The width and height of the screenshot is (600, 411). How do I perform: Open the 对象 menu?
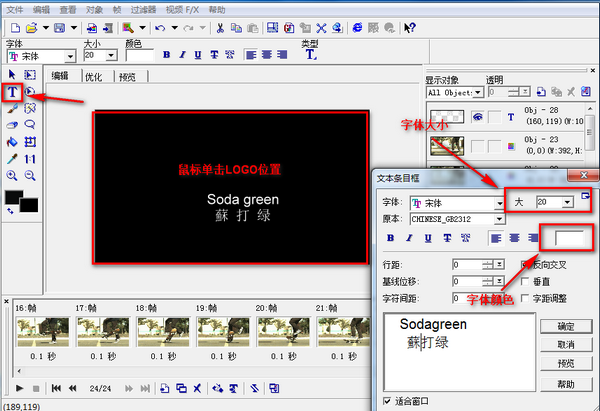pyautogui.click(x=94, y=10)
